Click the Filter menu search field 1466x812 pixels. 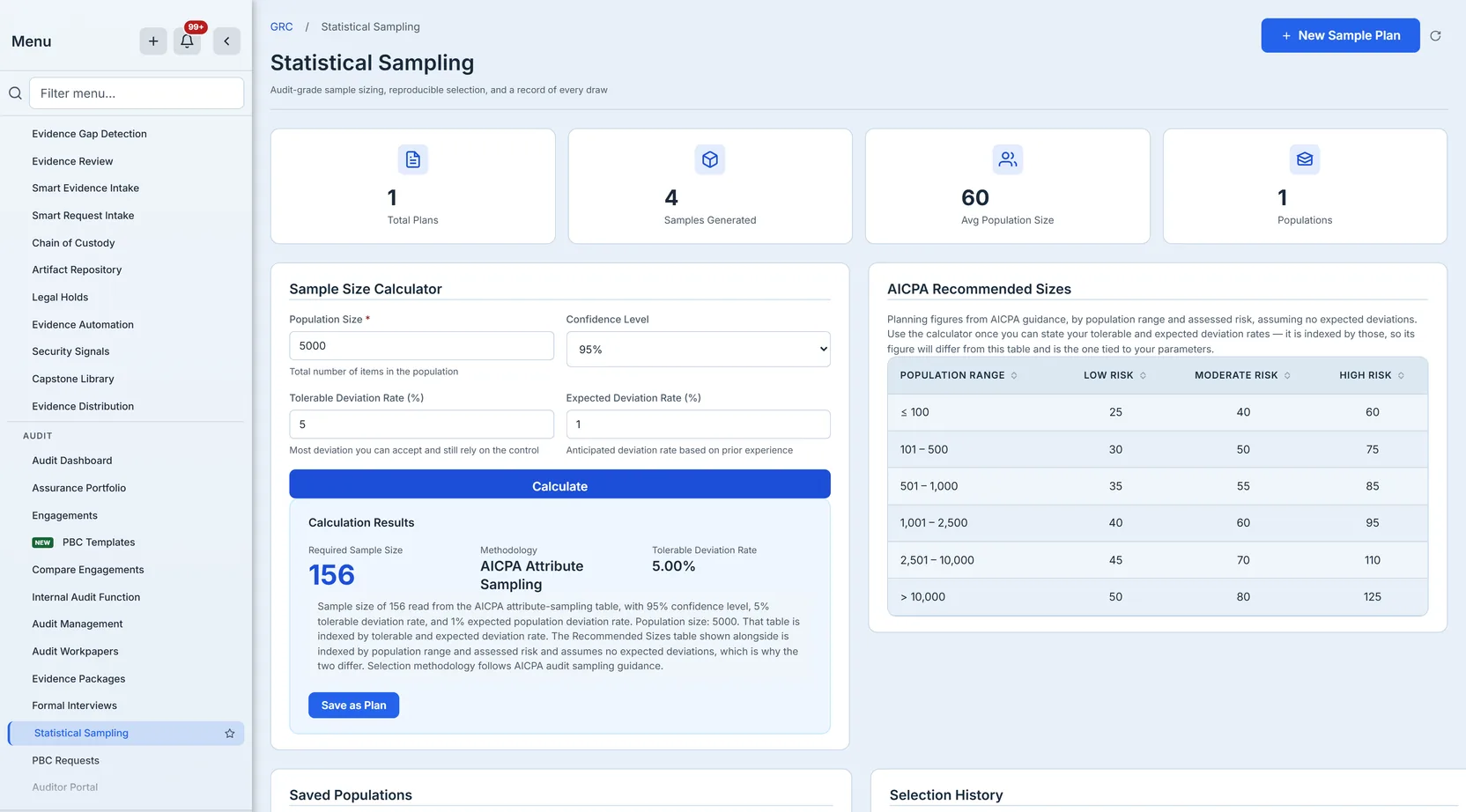(137, 93)
